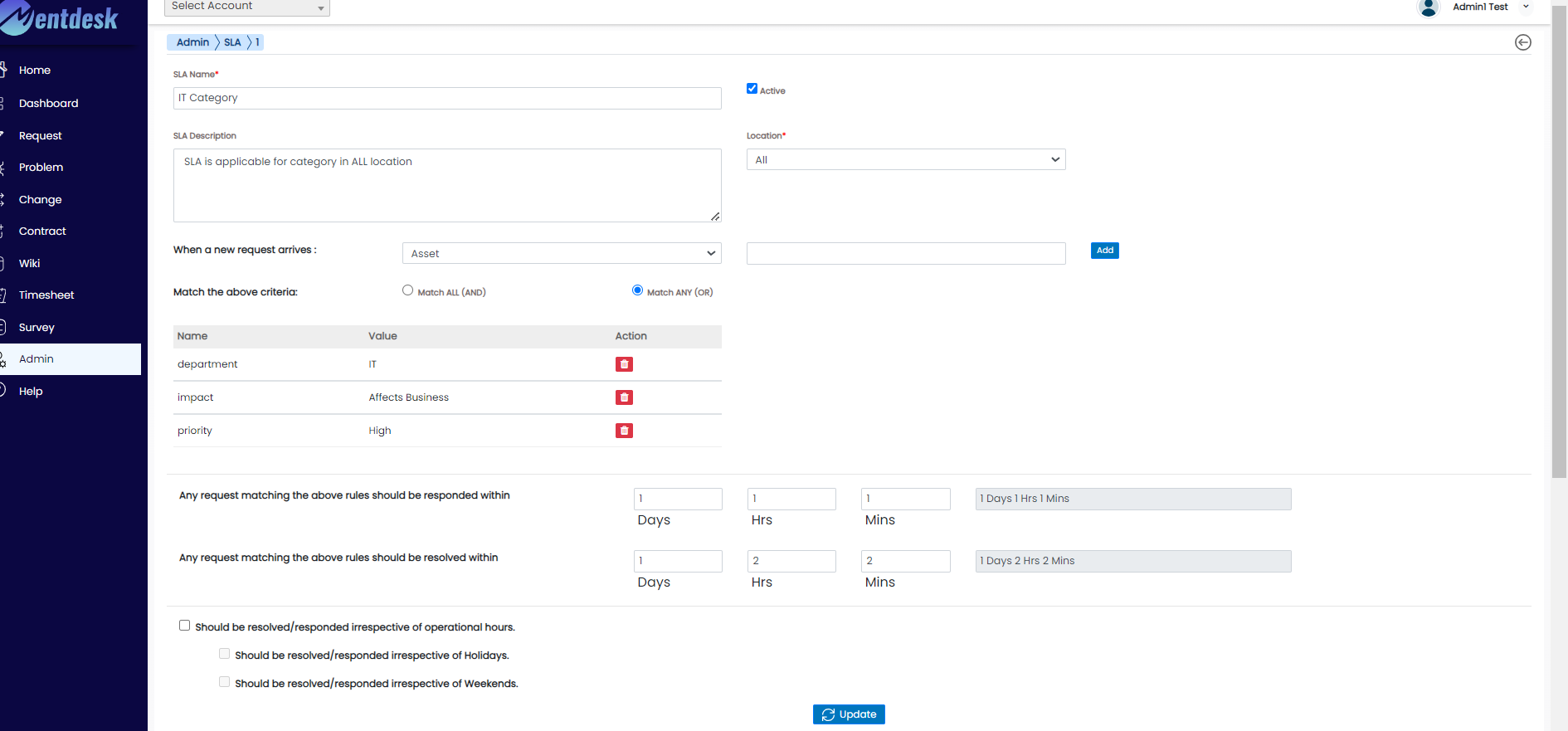
Task: Click the resolve Hrs field
Action: pyautogui.click(x=791, y=561)
